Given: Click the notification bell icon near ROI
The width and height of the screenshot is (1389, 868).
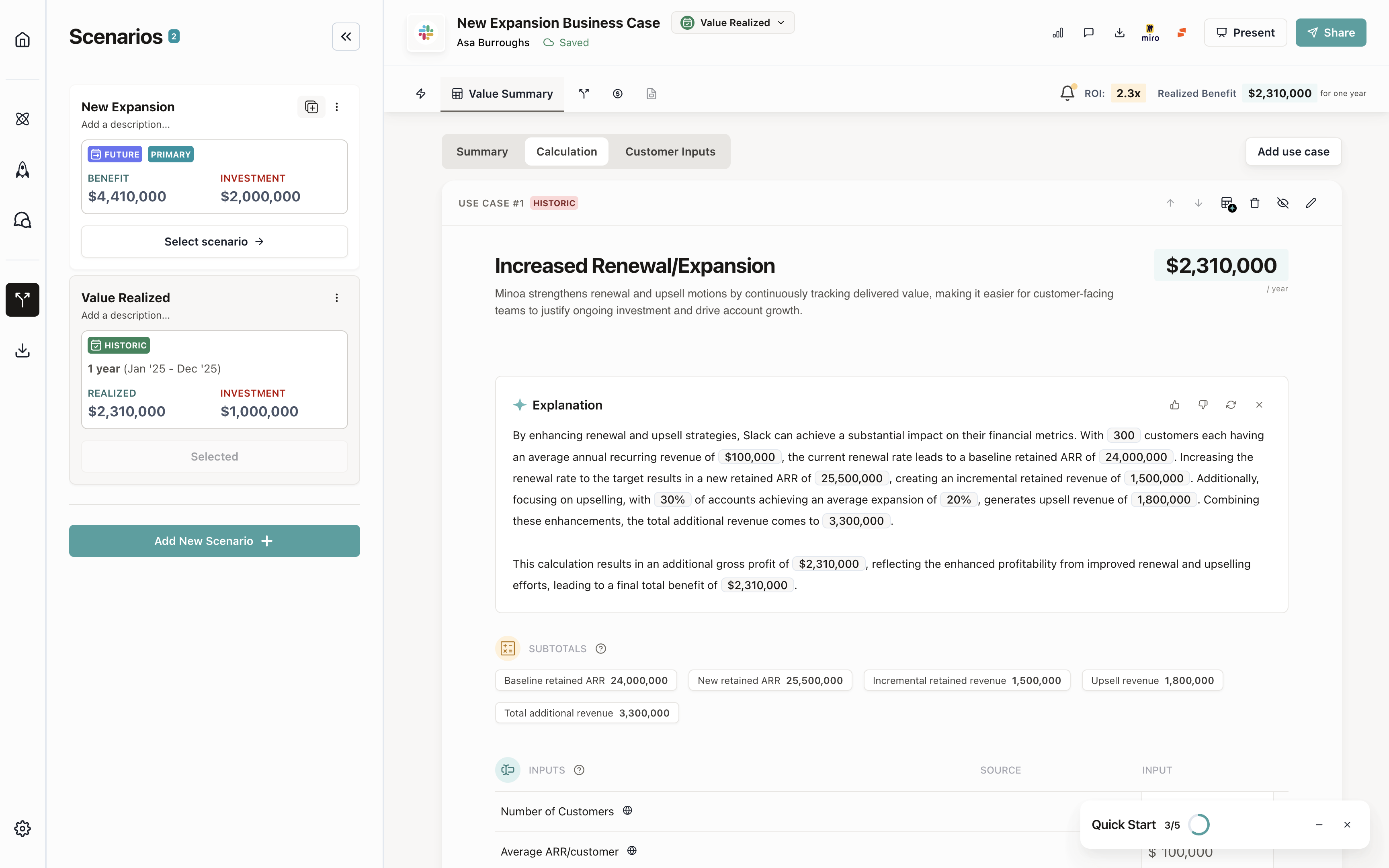Looking at the screenshot, I should tap(1067, 93).
